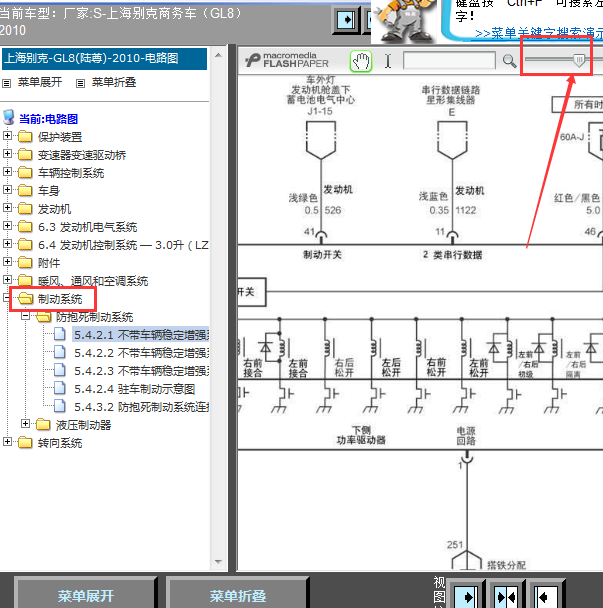The height and width of the screenshot is (608, 603).
Task: Click the 串行数据链路星形集线器 label
Action: (x=451, y=95)
